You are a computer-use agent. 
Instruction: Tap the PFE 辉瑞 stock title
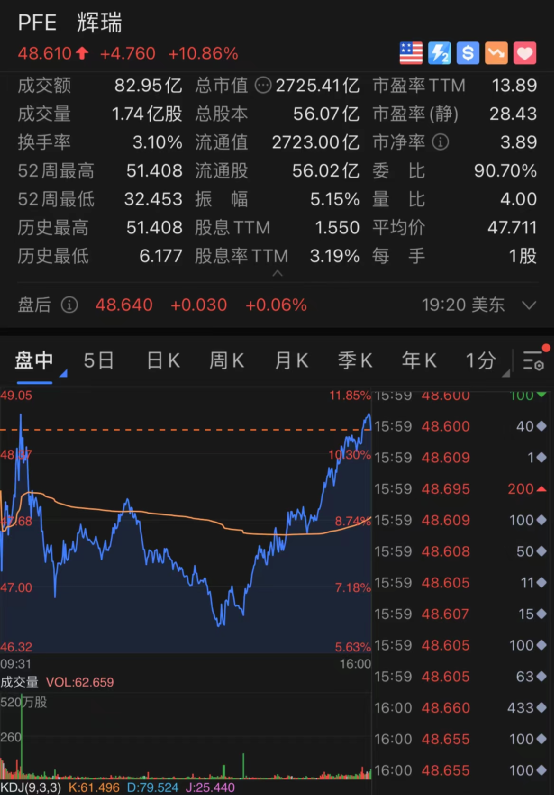pyautogui.click(x=70, y=23)
